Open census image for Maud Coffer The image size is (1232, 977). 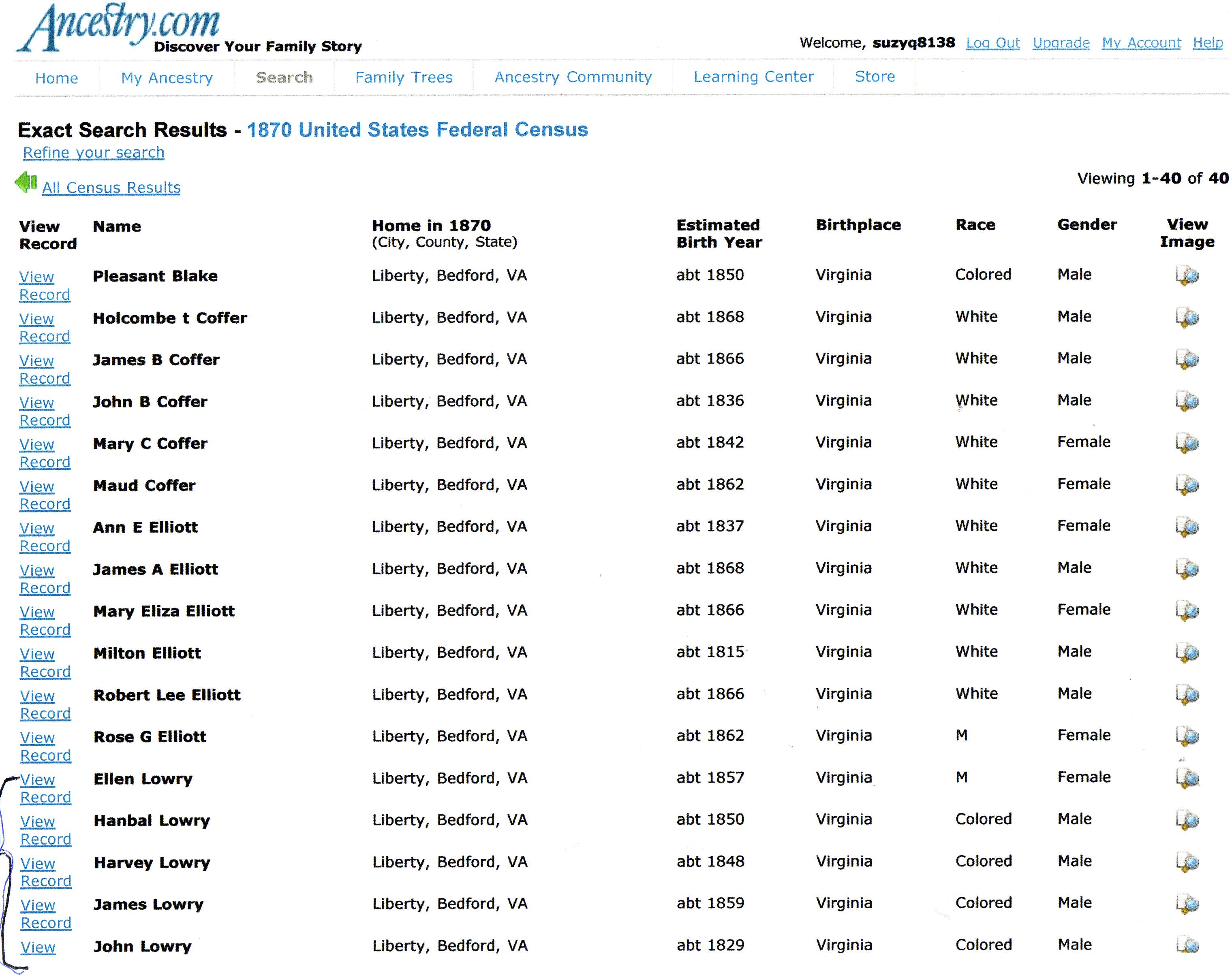coord(1187,485)
